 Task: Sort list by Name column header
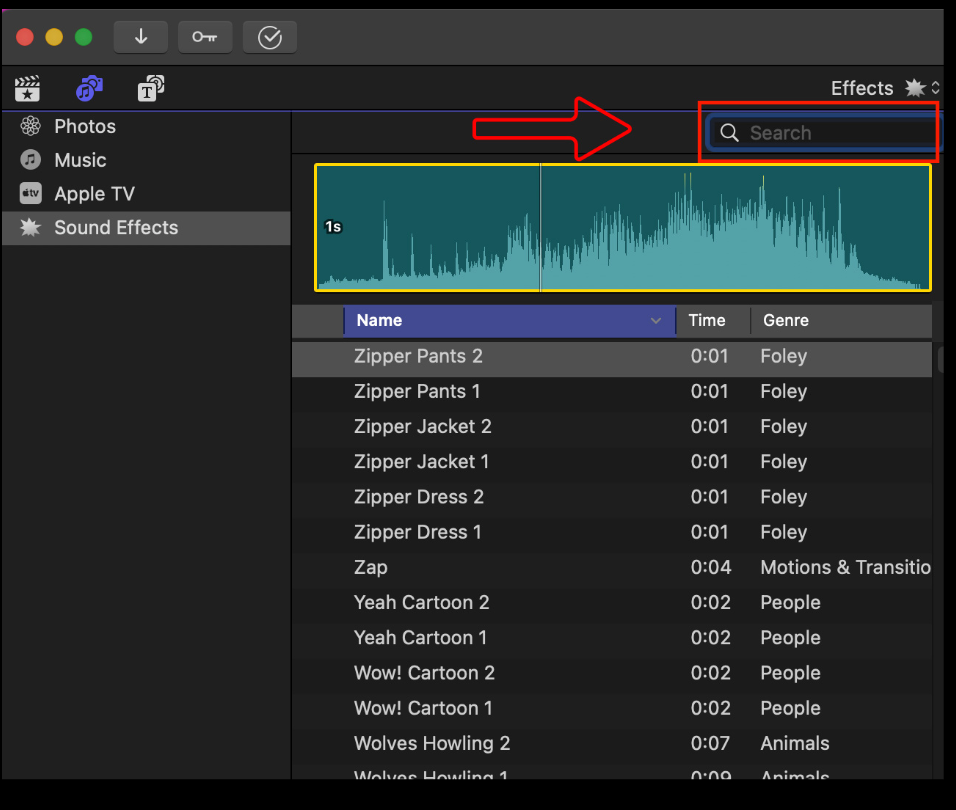(x=510, y=321)
